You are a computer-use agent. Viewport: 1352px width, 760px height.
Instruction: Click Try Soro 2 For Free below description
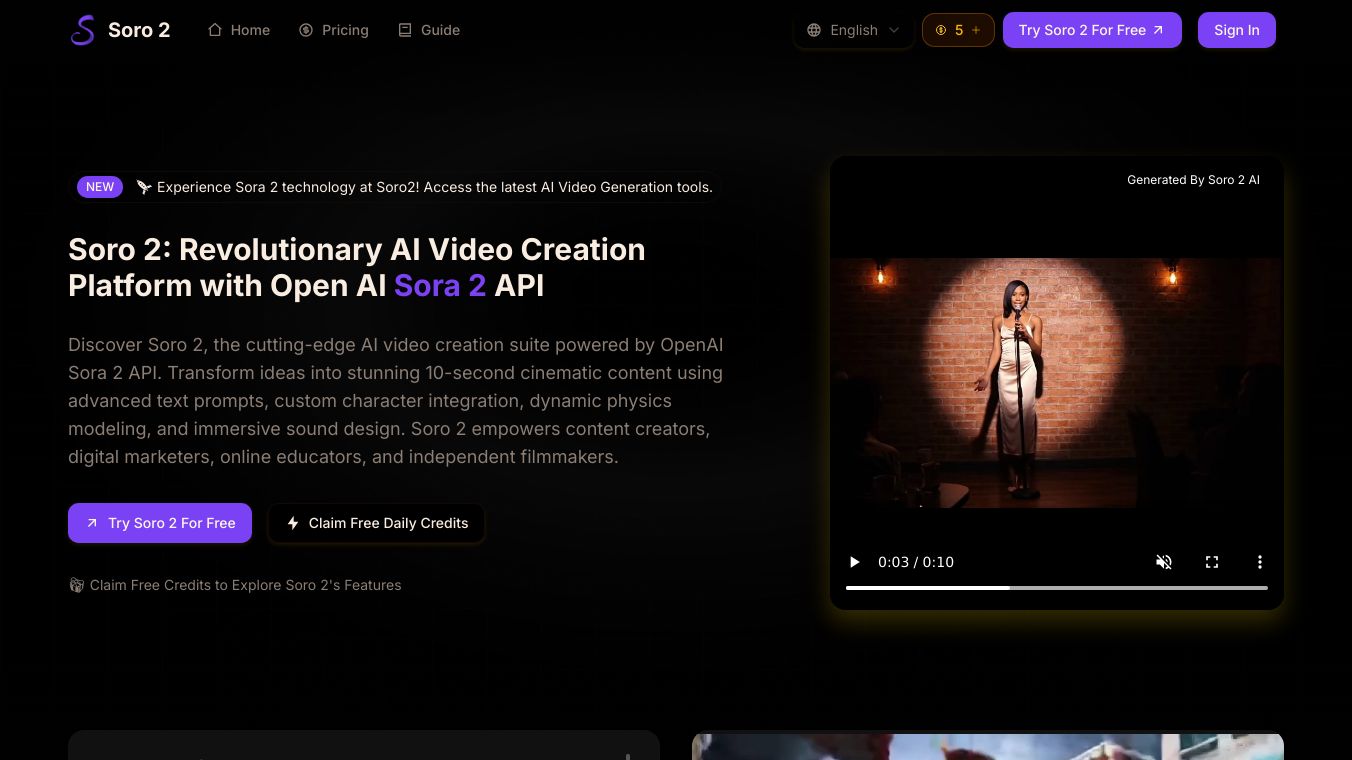(160, 523)
